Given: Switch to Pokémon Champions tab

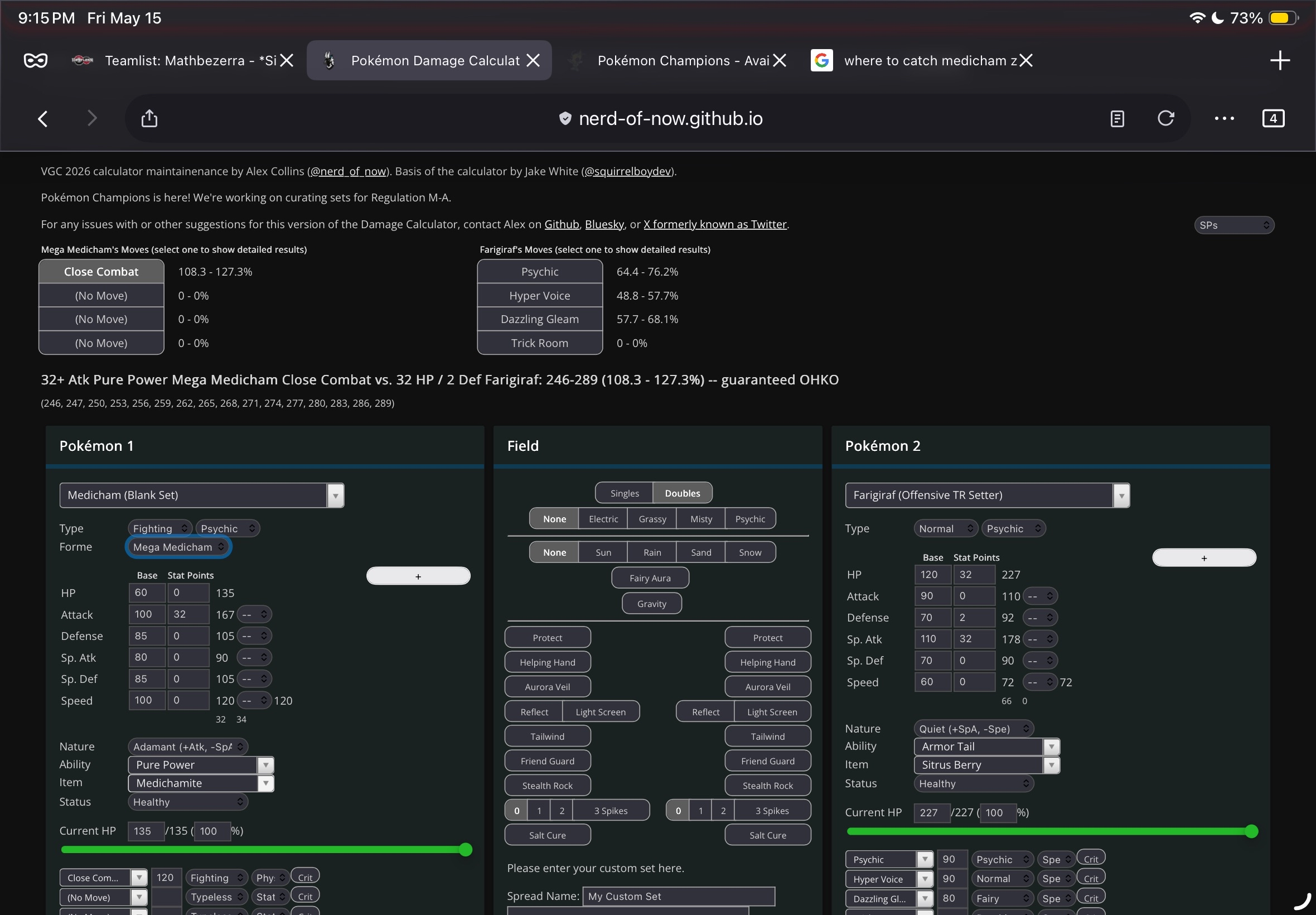Looking at the screenshot, I should [x=675, y=60].
